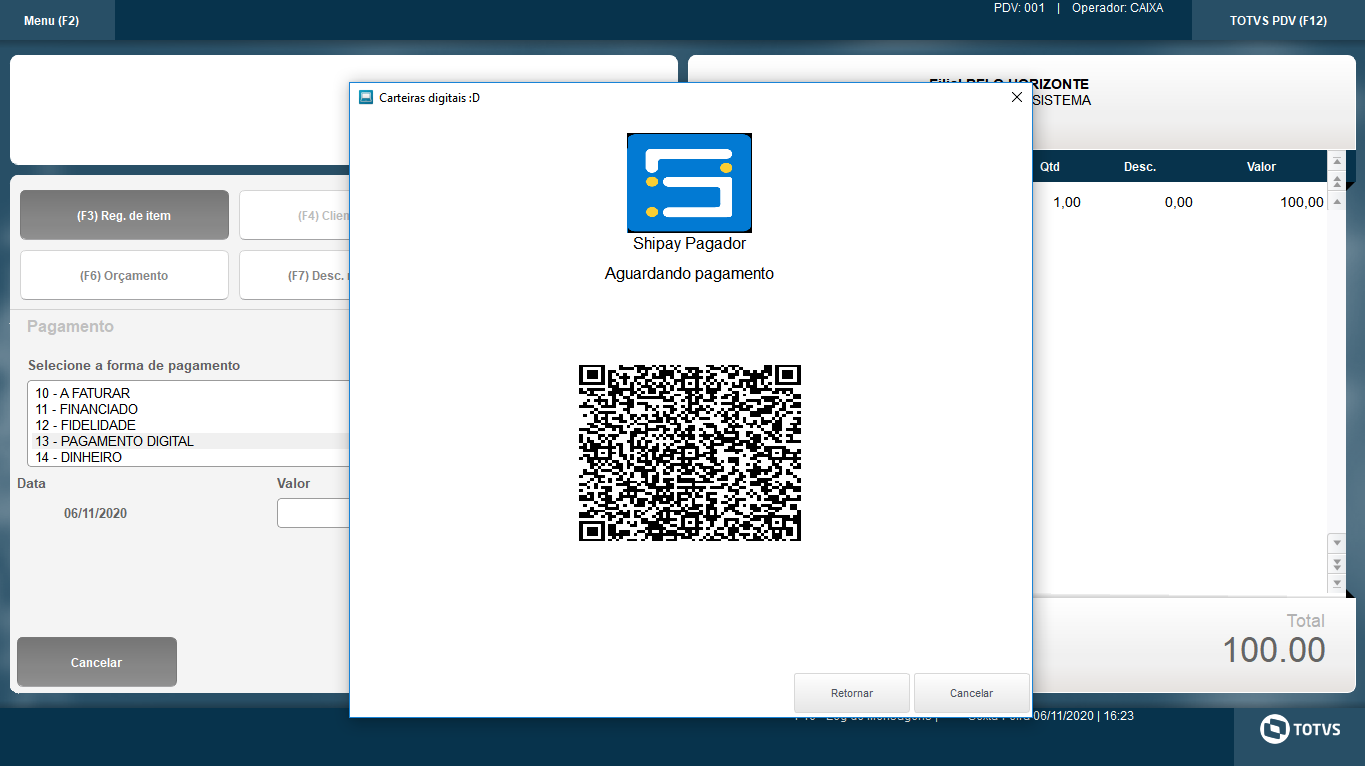
Task: Click the Valor input field in Pagamento
Action: (x=313, y=513)
